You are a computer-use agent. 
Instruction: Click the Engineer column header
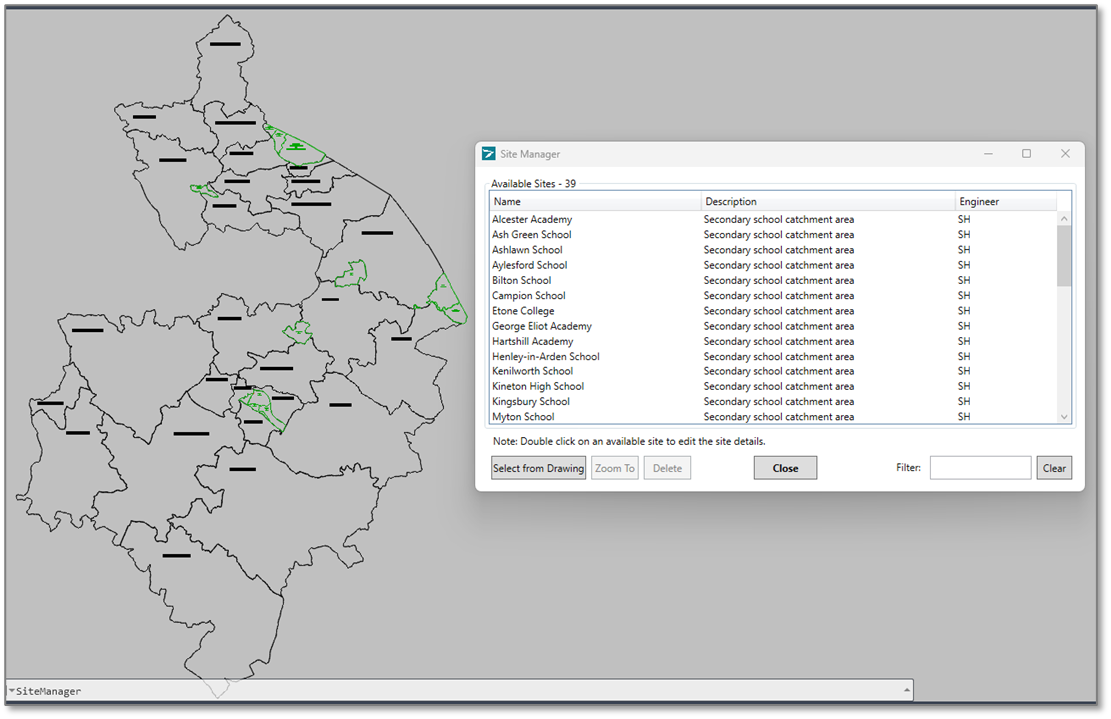pyautogui.click(x=1004, y=202)
